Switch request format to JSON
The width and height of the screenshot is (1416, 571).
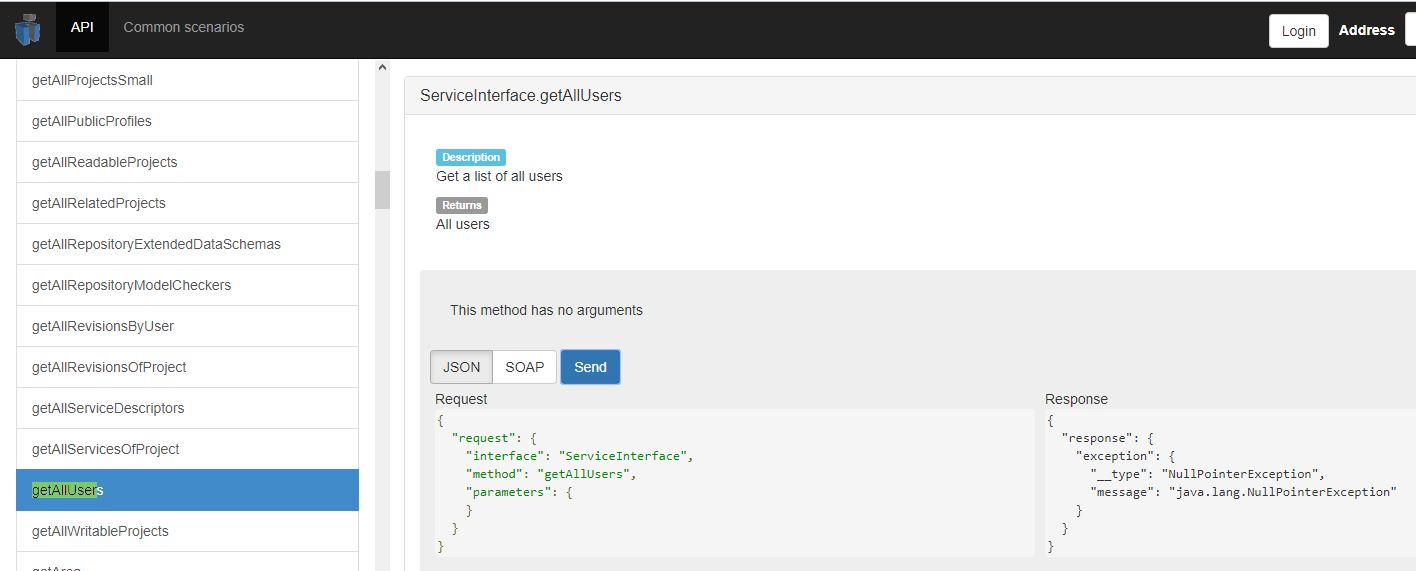tap(461, 367)
